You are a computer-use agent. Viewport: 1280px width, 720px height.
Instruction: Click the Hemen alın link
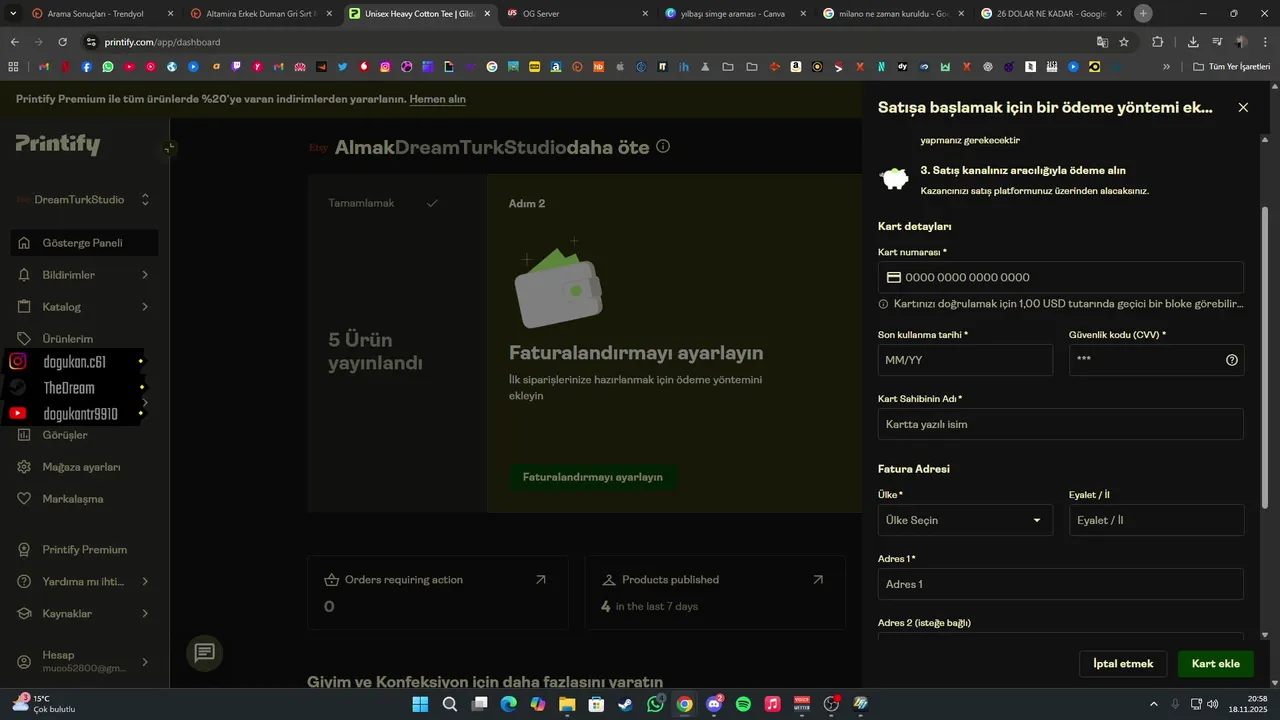437,99
